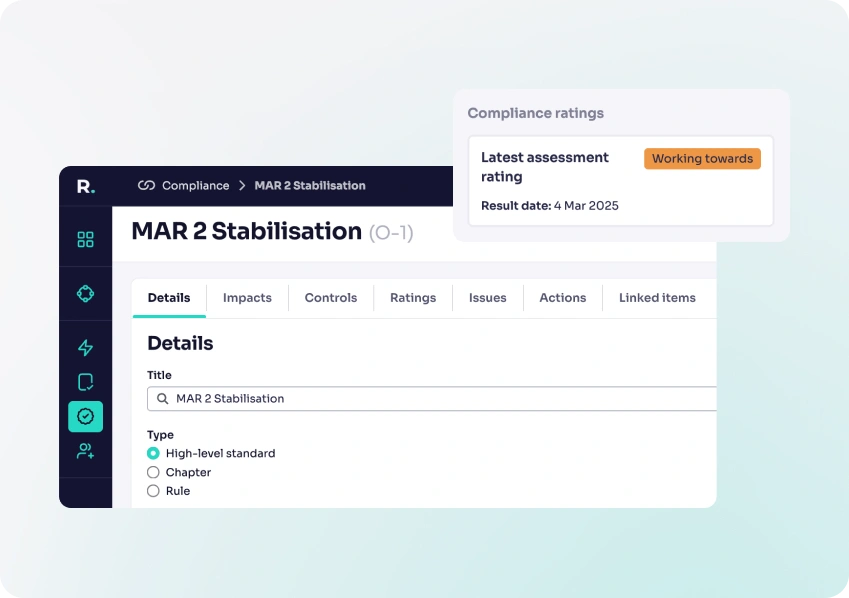Image resolution: width=849 pixels, height=598 pixels.
Task: Select the highlighted compliance badge icon
Action: coord(85,416)
